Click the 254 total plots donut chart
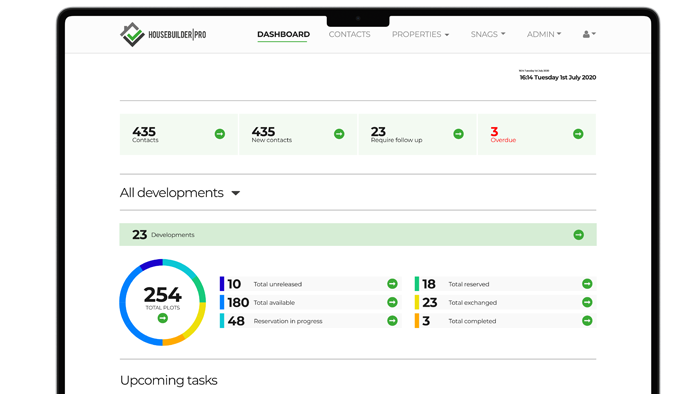The image size is (700, 394). [162, 302]
